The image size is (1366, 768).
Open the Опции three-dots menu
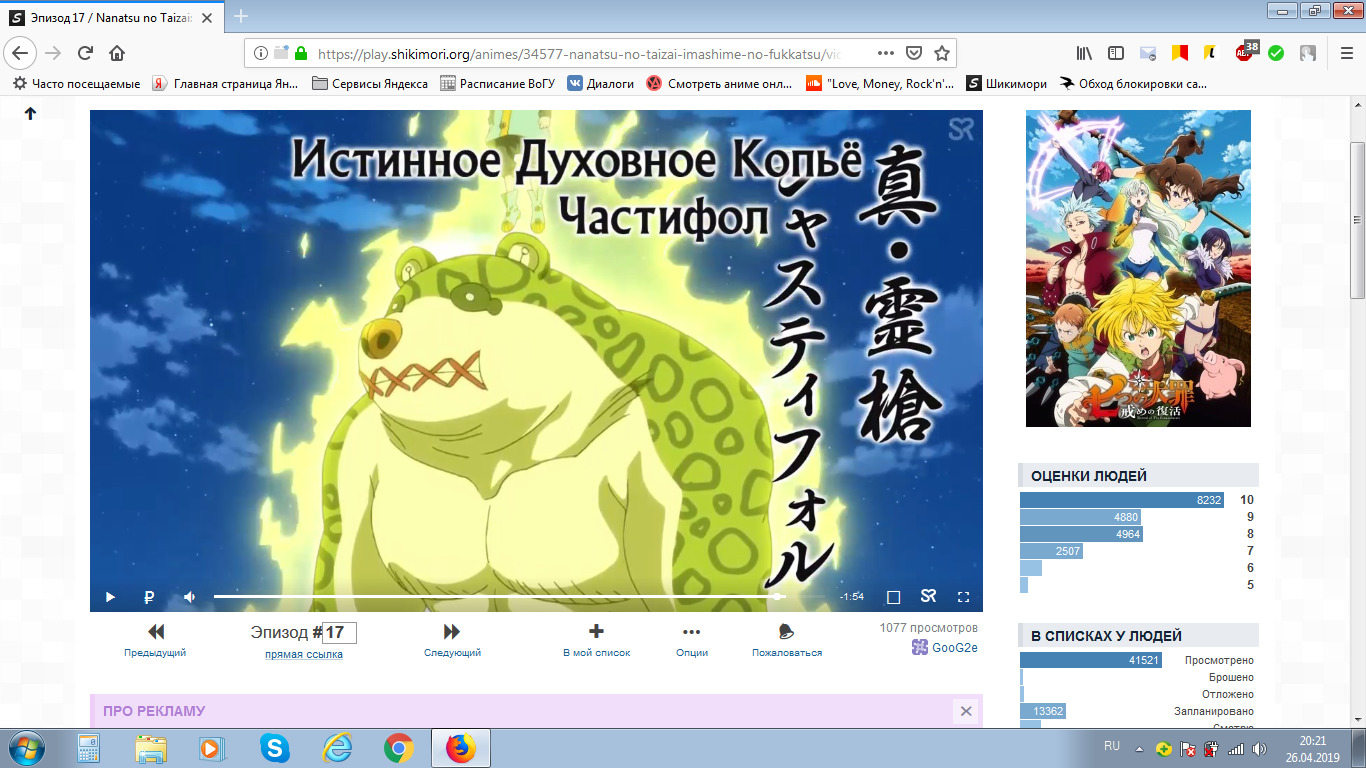coord(691,640)
